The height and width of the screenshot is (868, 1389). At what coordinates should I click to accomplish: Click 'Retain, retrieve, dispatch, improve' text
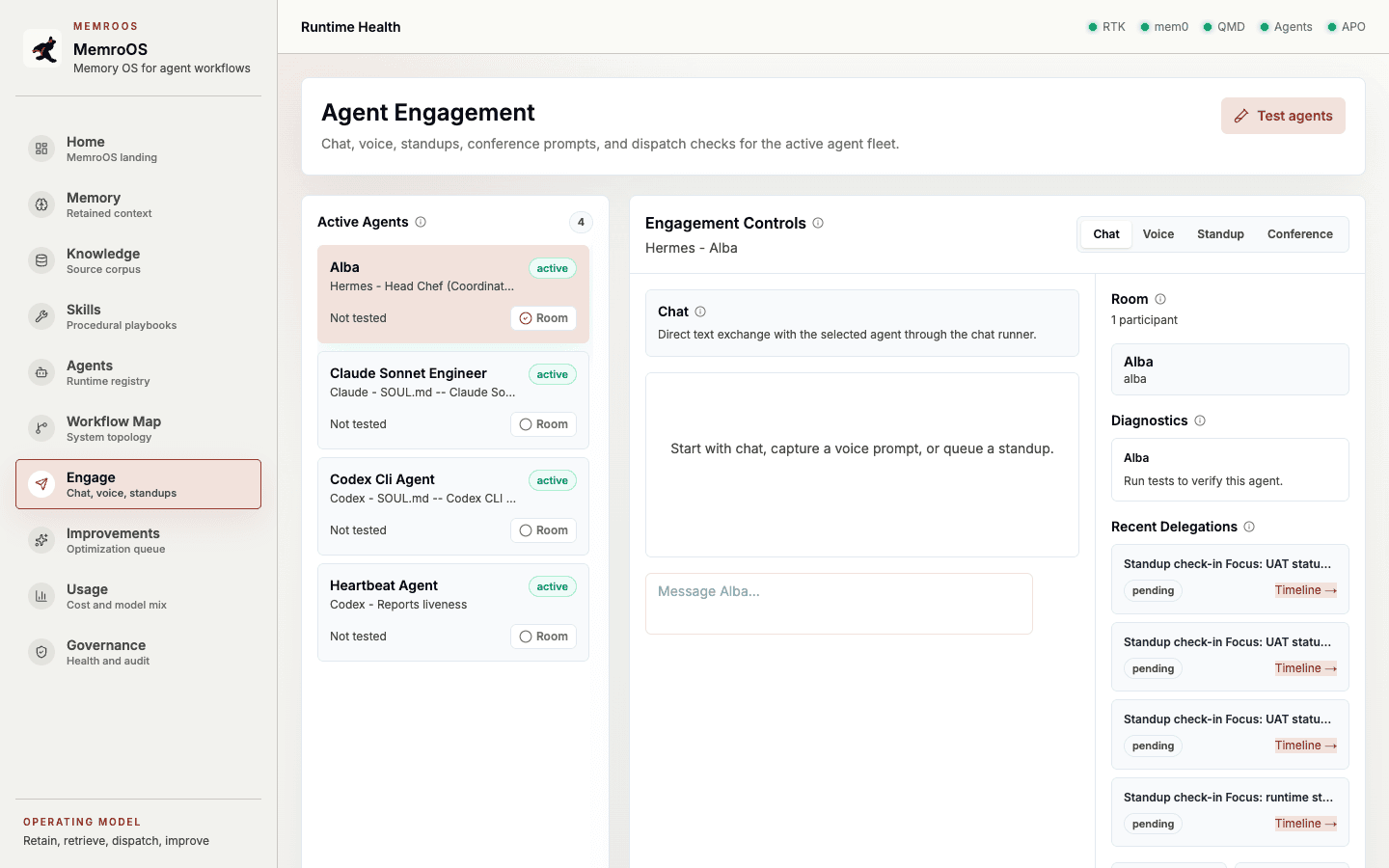(116, 841)
